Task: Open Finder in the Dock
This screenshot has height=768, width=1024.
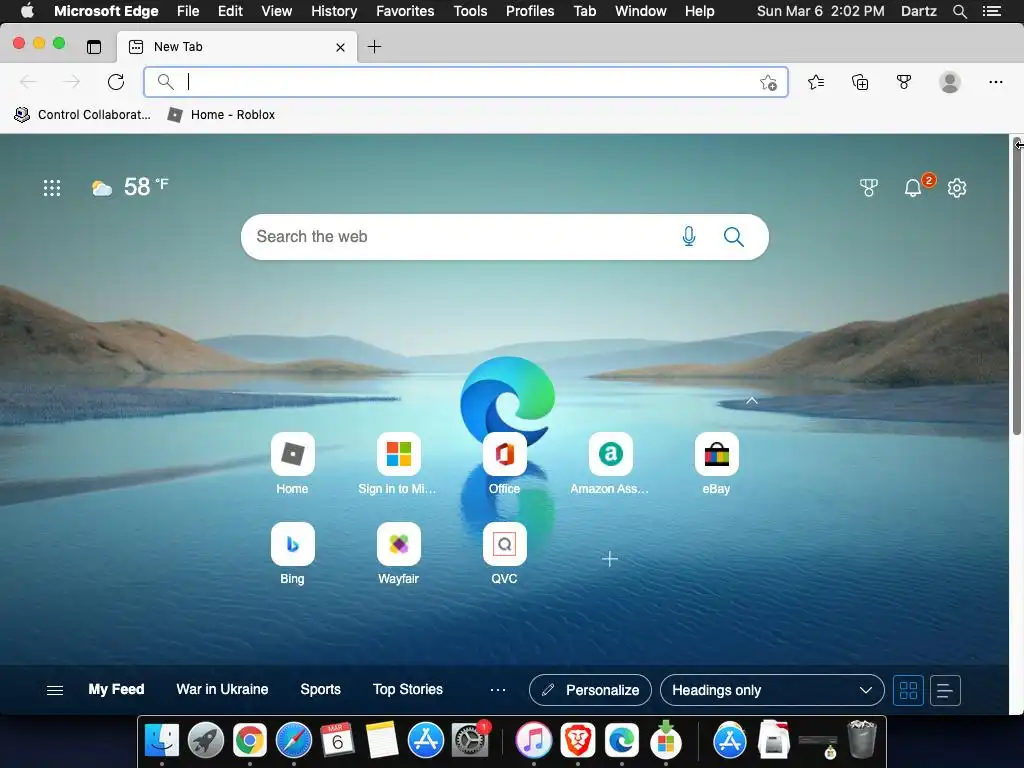Action: point(161,740)
